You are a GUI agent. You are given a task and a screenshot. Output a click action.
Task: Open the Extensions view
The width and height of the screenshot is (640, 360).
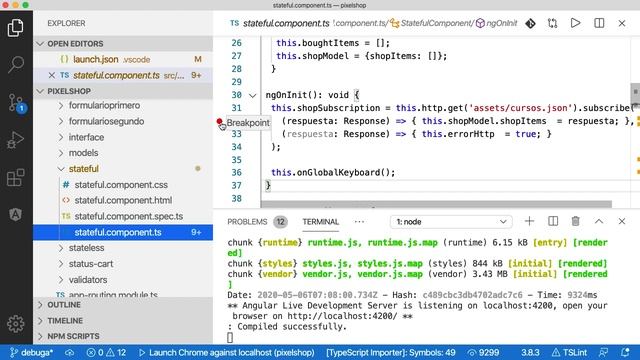[x=16, y=178]
